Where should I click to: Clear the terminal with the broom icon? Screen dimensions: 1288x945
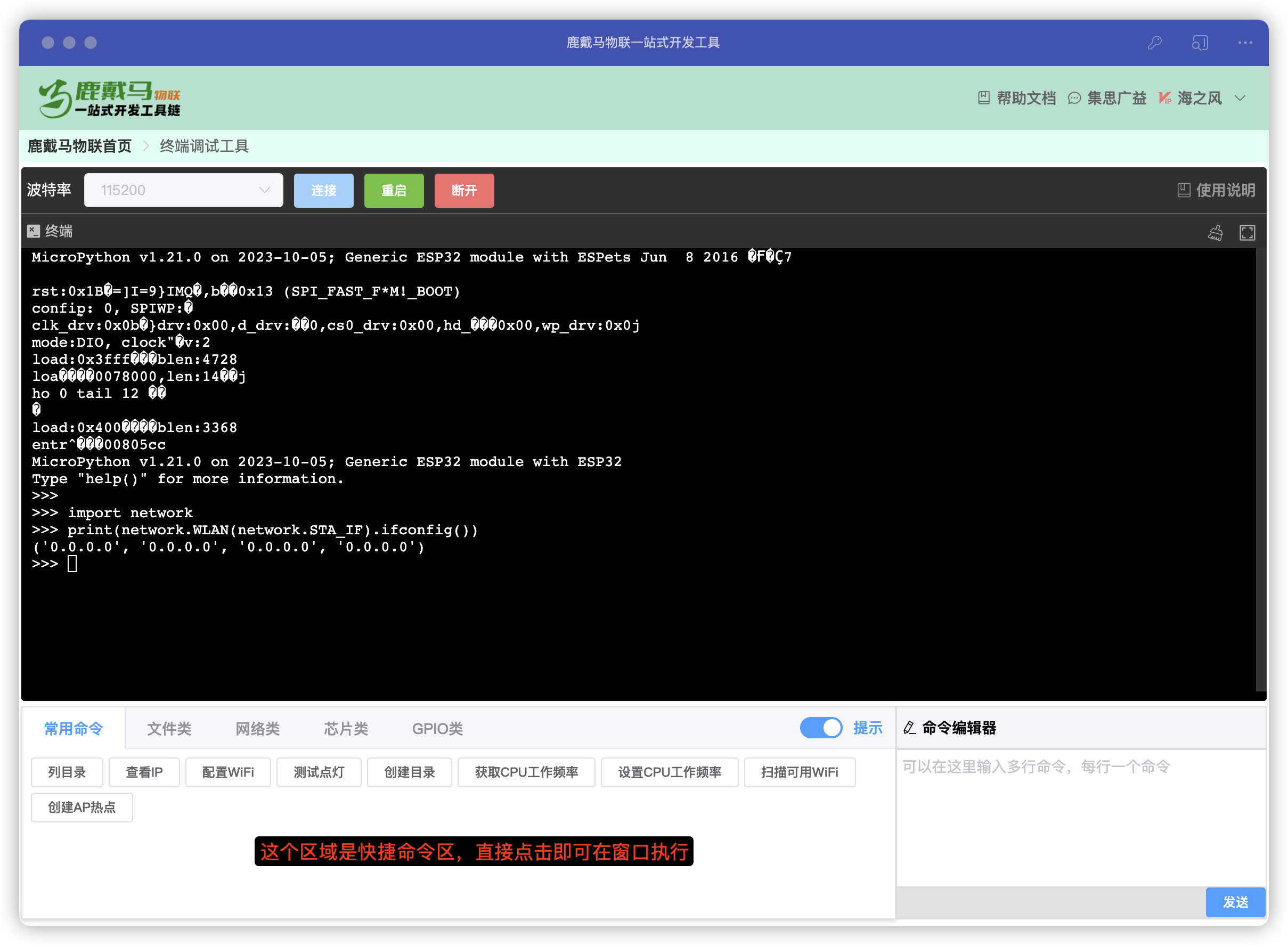(1216, 232)
